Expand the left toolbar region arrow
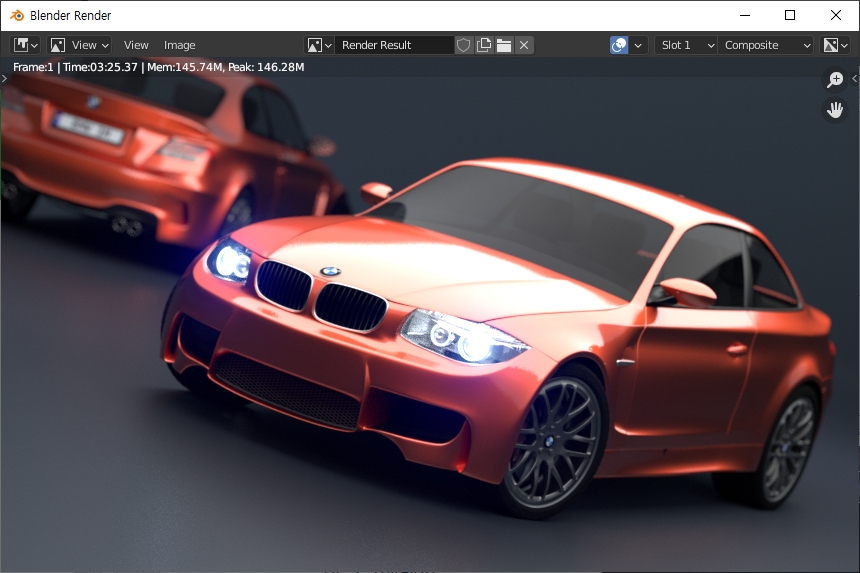The height and width of the screenshot is (573, 860). (4, 79)
